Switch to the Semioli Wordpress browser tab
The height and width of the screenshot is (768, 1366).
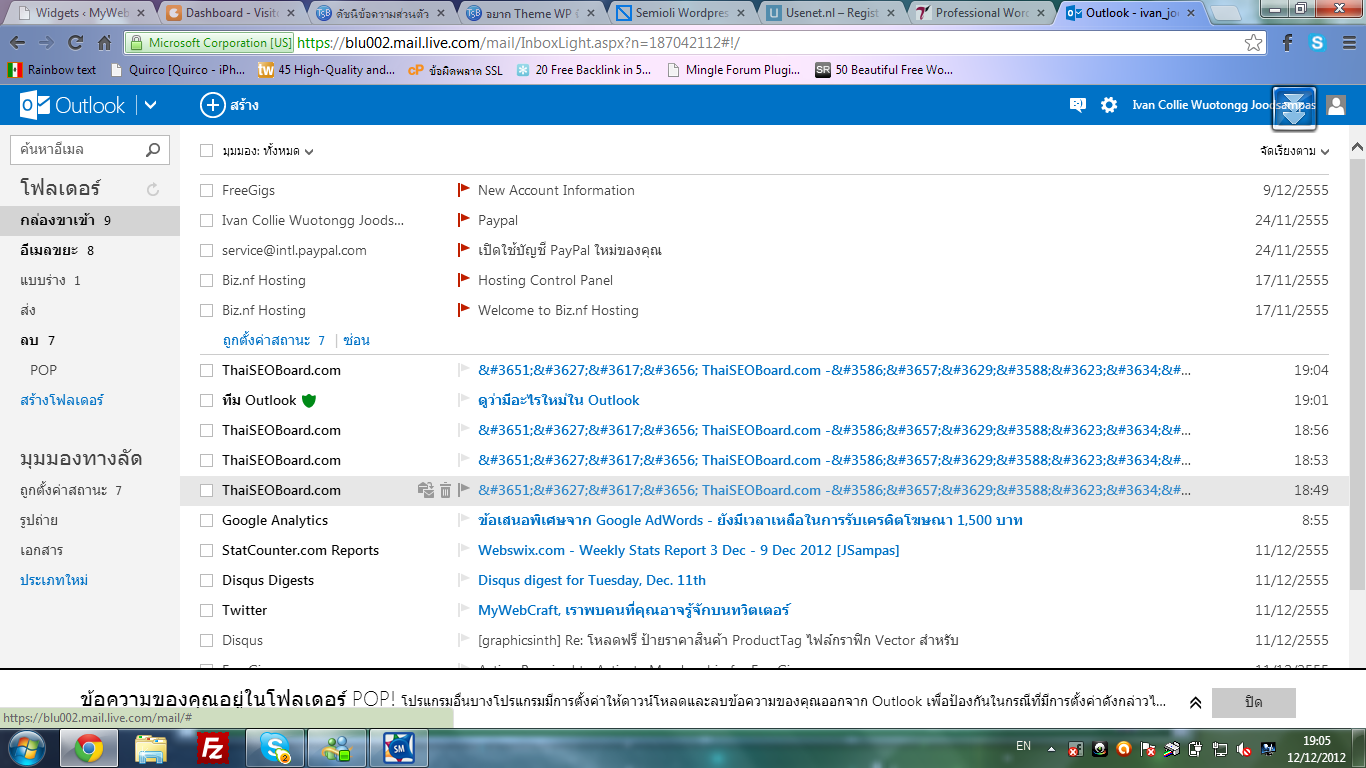pos(679,13)
